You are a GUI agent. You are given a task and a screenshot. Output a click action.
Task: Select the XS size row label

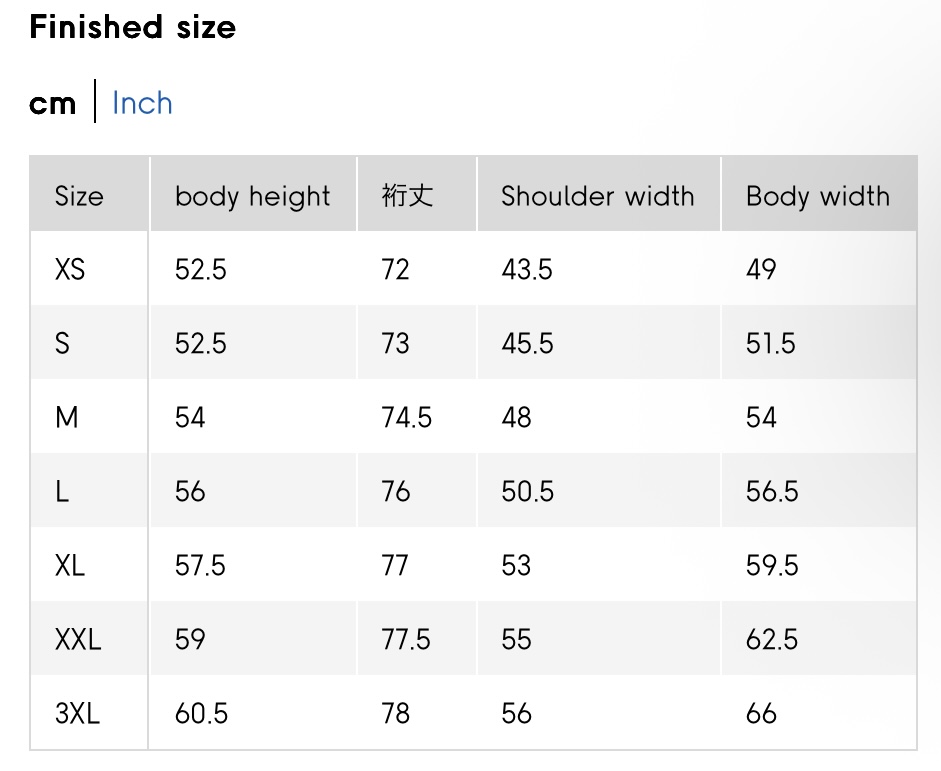[x=70, y=270]
